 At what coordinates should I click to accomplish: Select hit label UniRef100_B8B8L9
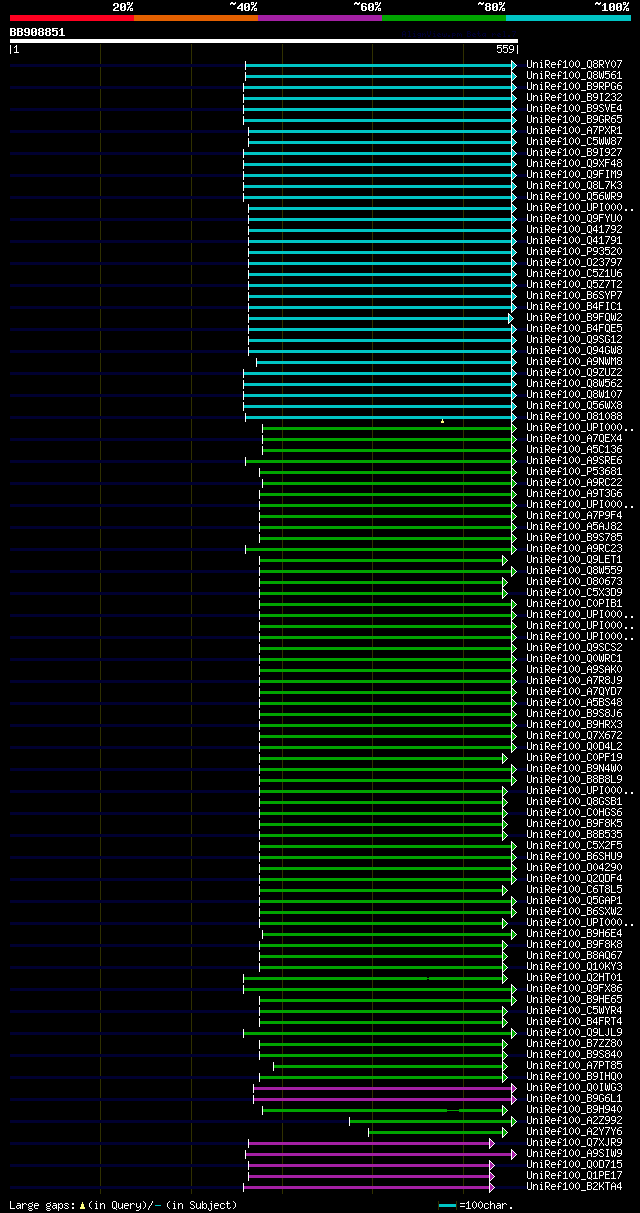pos(574,779)
